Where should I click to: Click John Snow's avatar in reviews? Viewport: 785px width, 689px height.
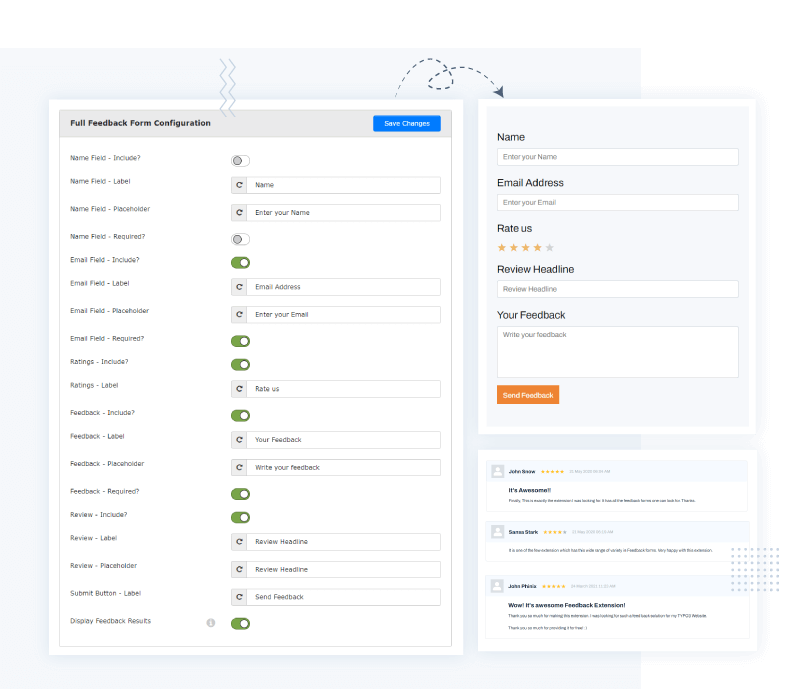click(x=497, y=471)
